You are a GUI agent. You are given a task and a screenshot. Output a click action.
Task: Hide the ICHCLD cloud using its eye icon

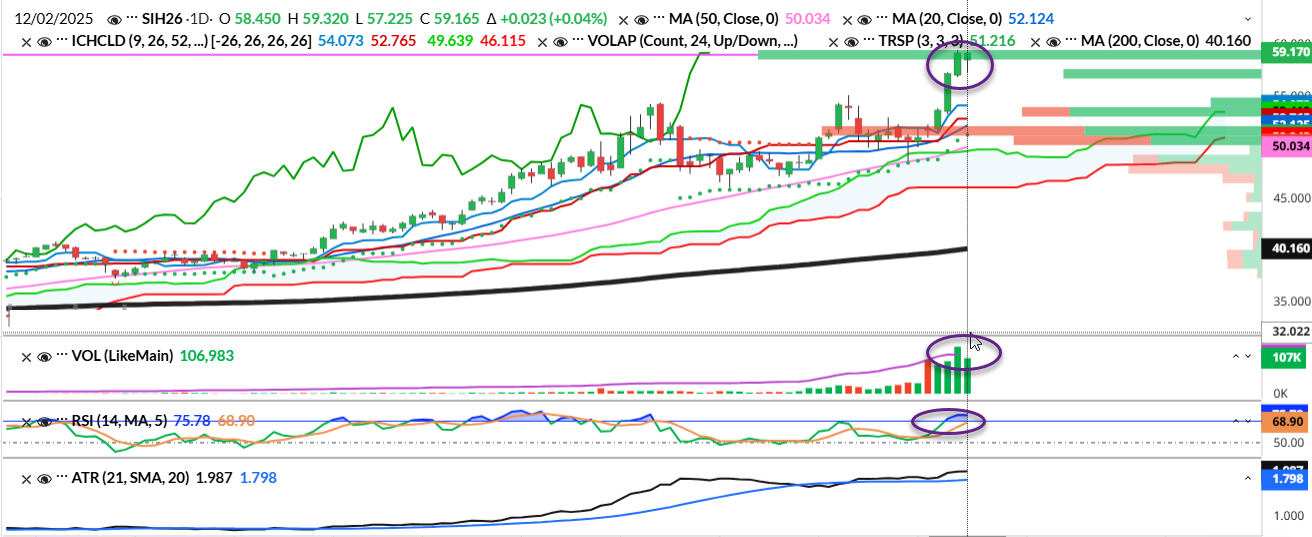tap(44, 41)
